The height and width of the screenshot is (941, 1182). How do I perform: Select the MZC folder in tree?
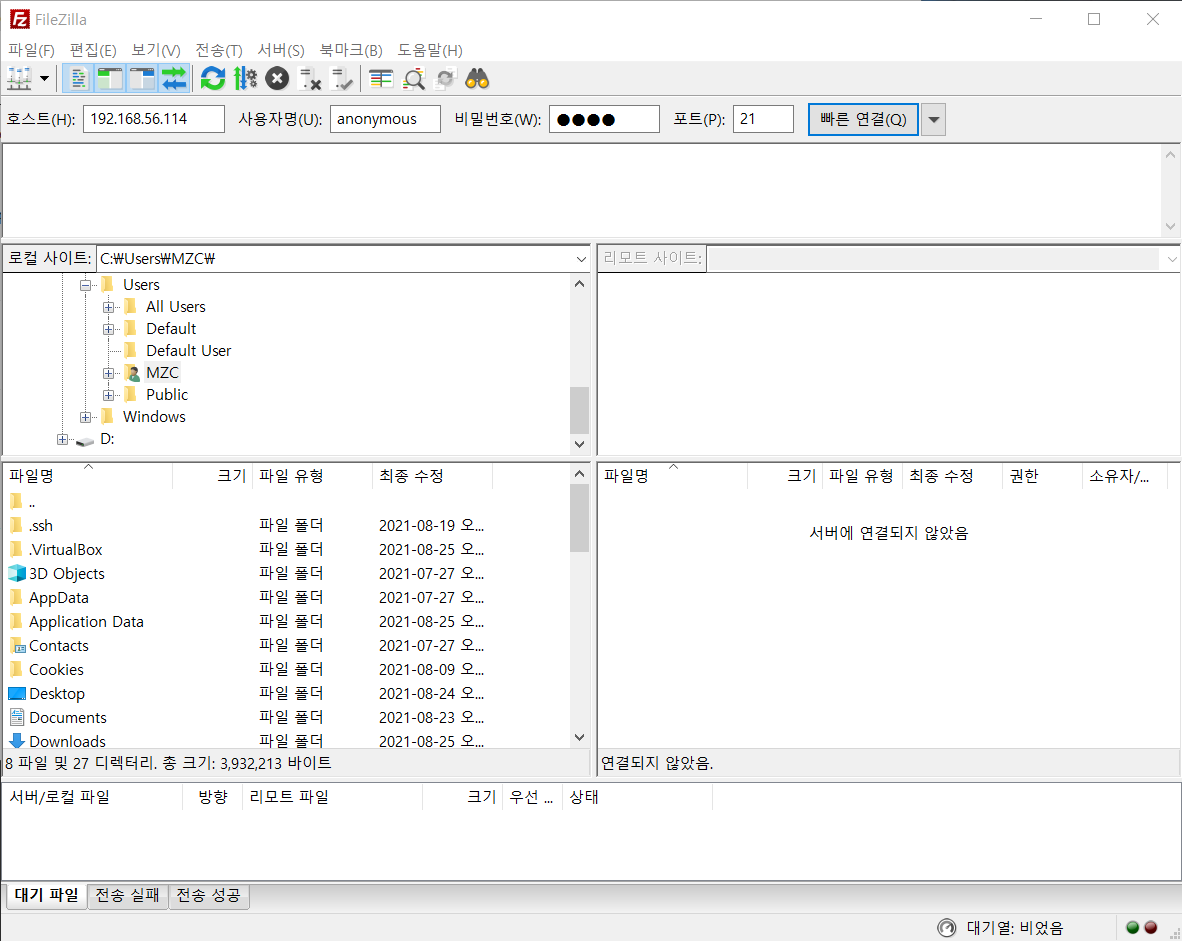click(x=162, y=372)
